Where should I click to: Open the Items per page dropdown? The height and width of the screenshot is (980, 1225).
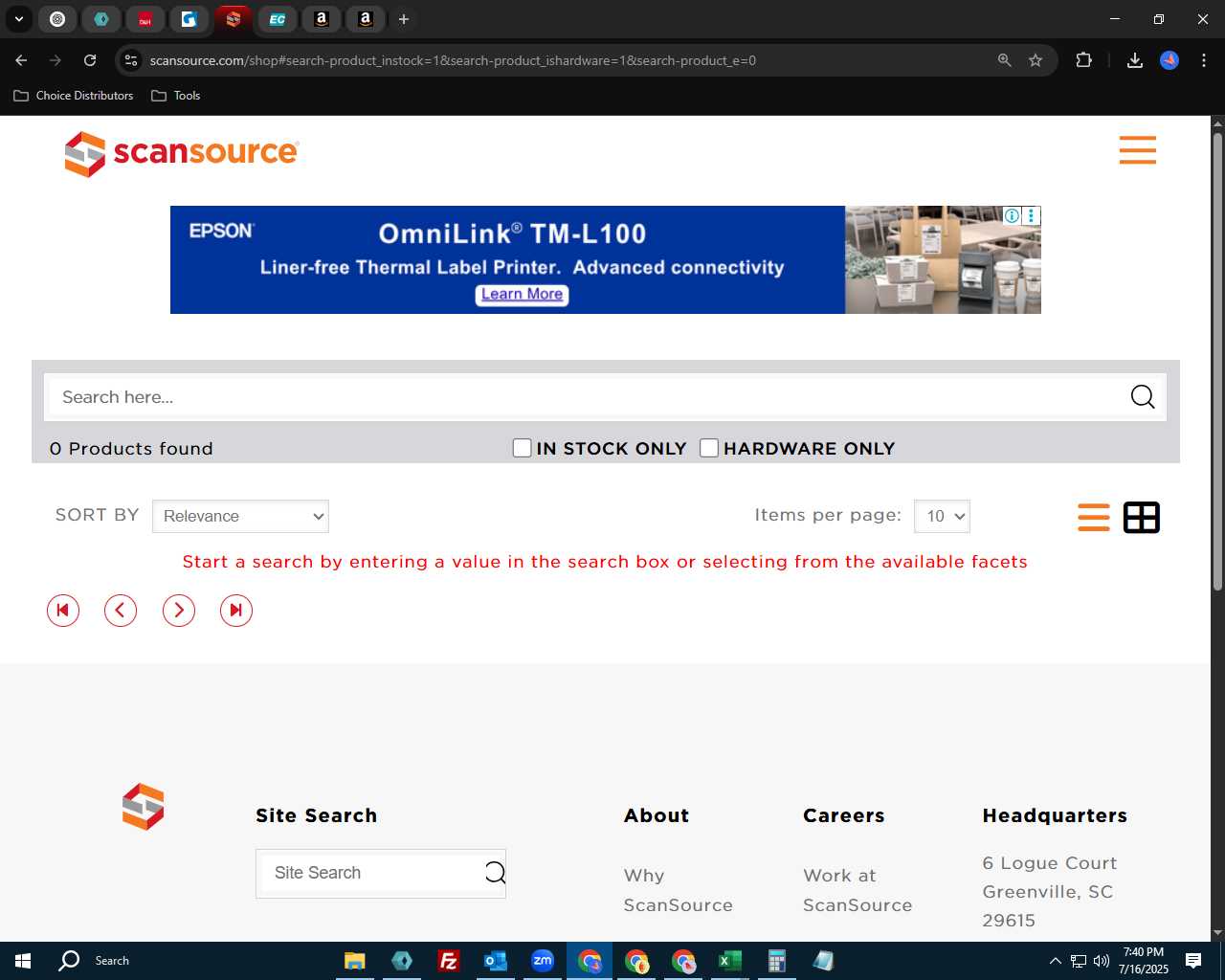[942, 516]
